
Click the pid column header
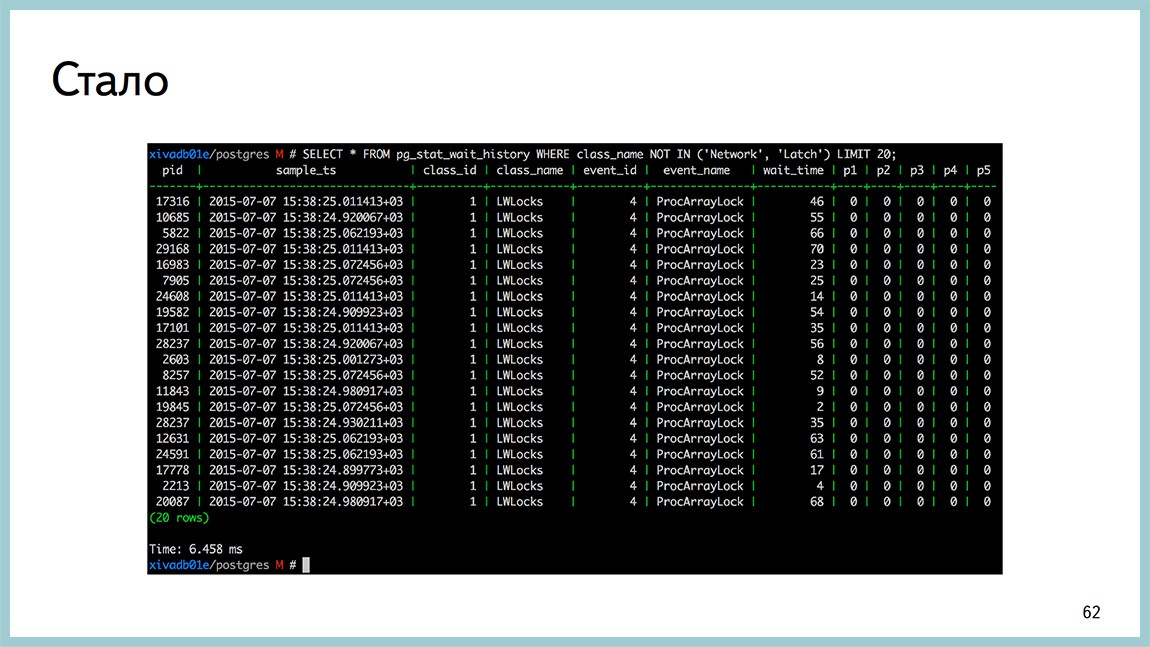(172, 170)
